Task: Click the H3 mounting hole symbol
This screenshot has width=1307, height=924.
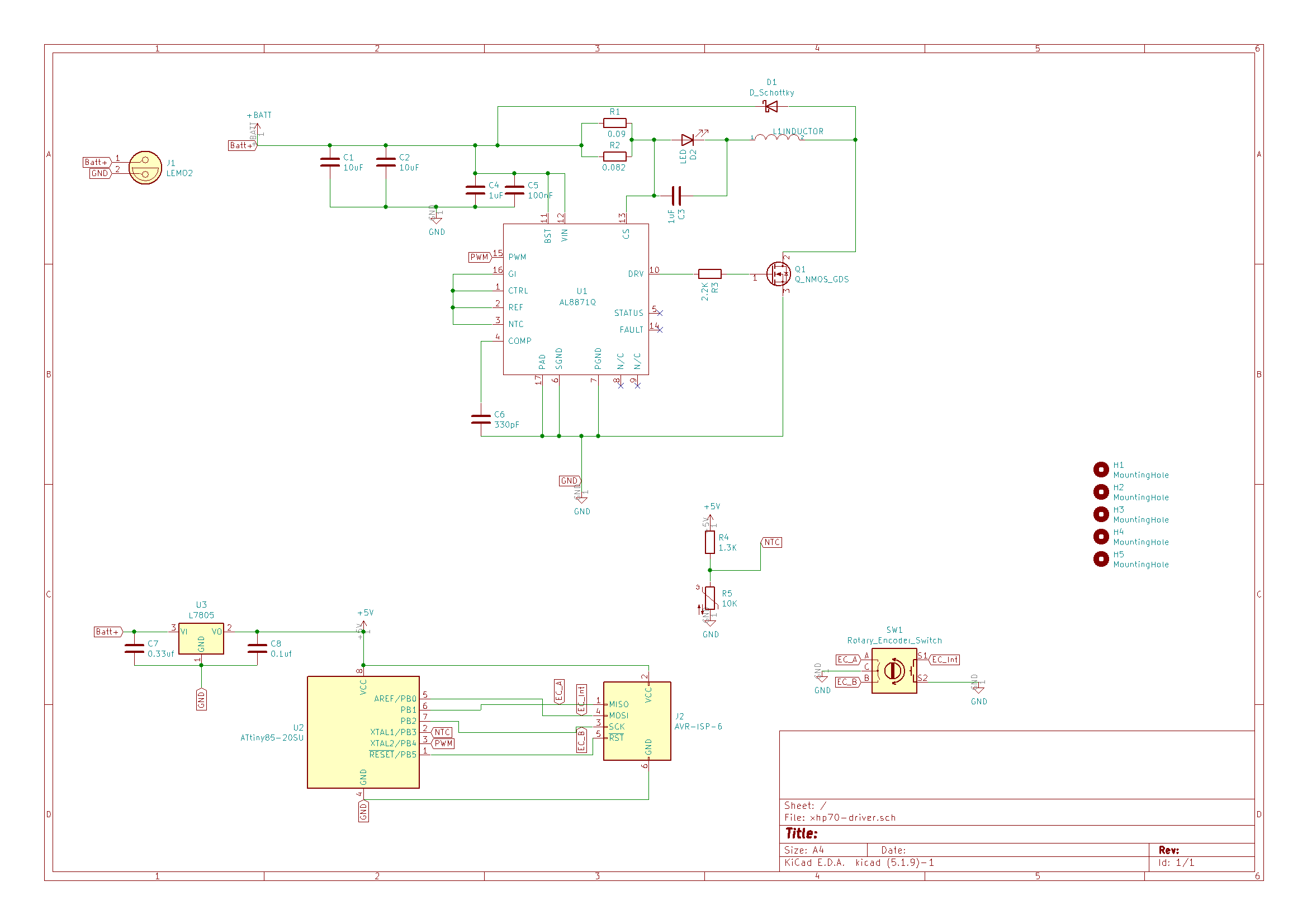Action: click(1101, 514)
